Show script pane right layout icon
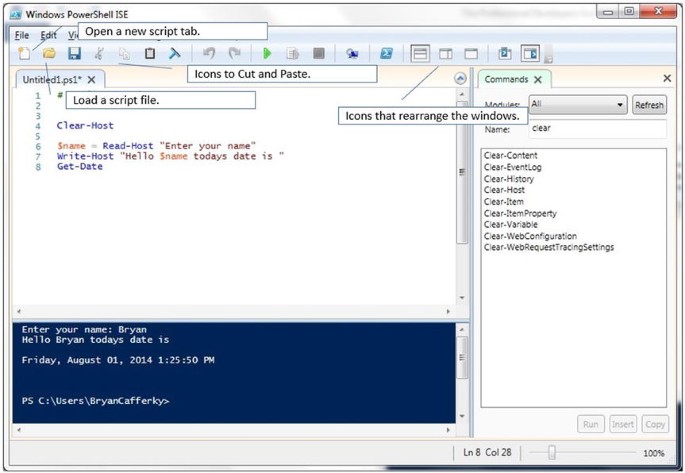 446,54
